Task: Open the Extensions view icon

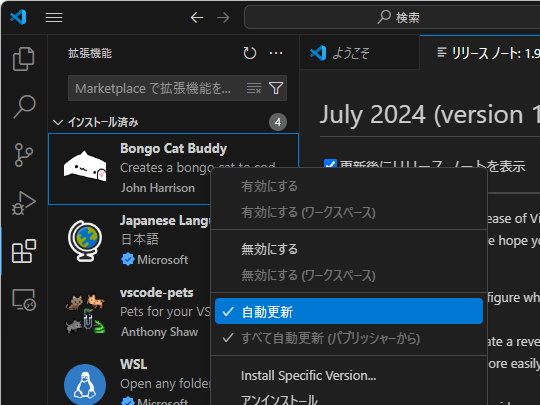Action: point(23,251)
